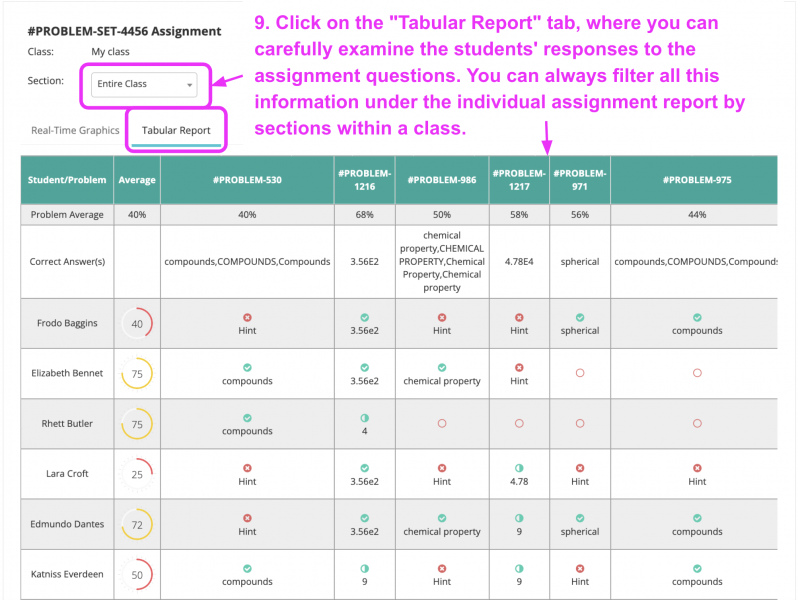Click Frodo Baggins' green check for #PROBLEM-1216
Screen dimensions: 798x600
(365, 318)
